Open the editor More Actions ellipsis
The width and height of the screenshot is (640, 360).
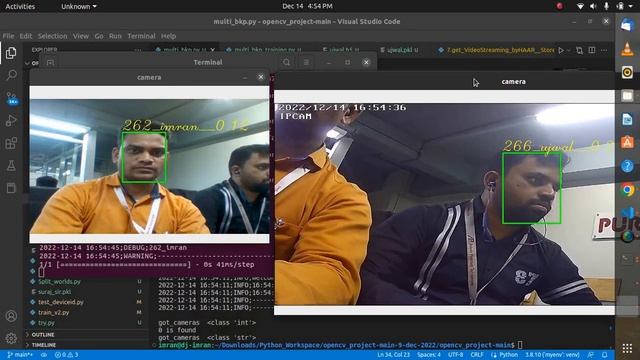604,50
